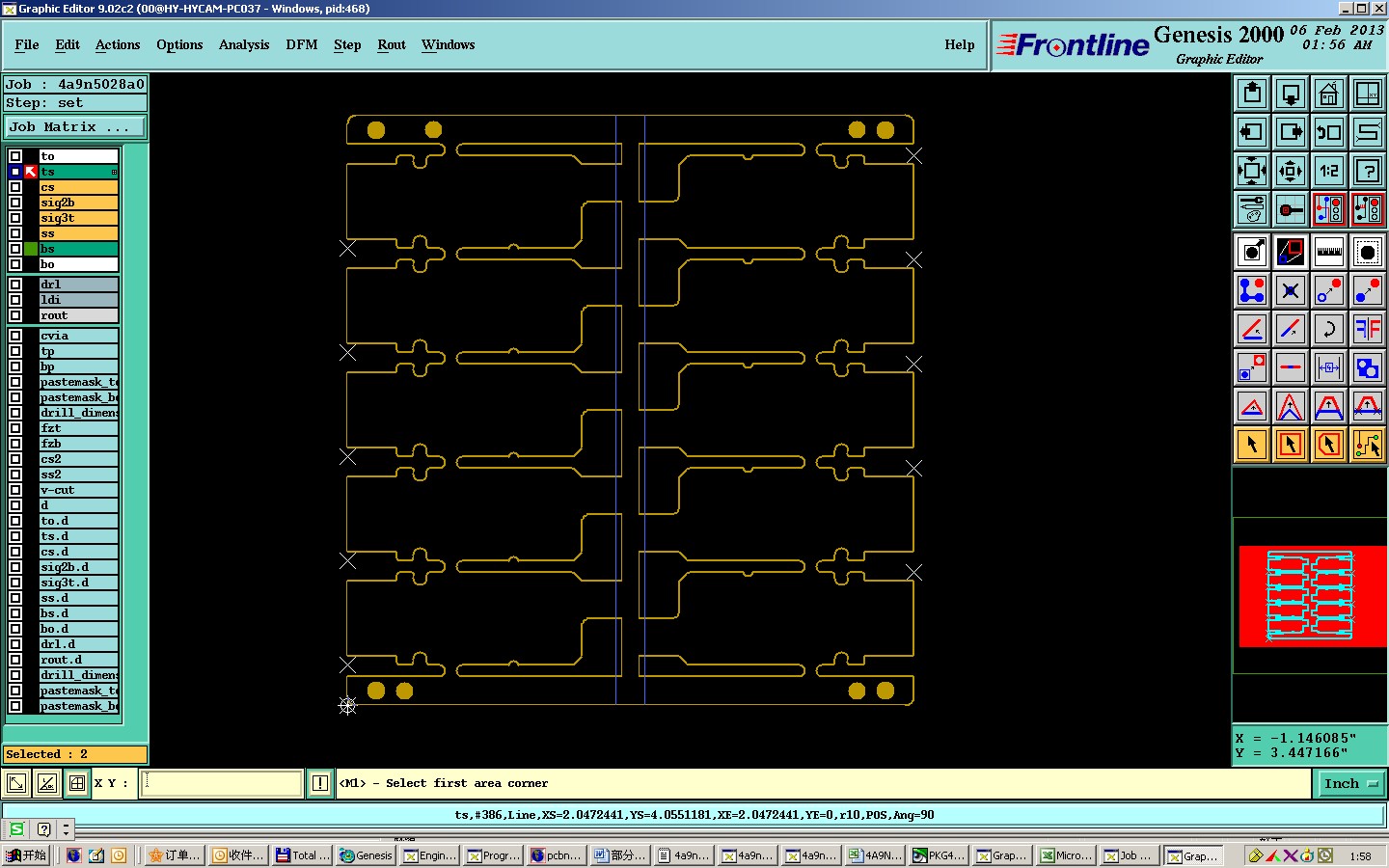Click the question mark query icon
Screen dimensions: 1389x868
[x=1368, y=171]
